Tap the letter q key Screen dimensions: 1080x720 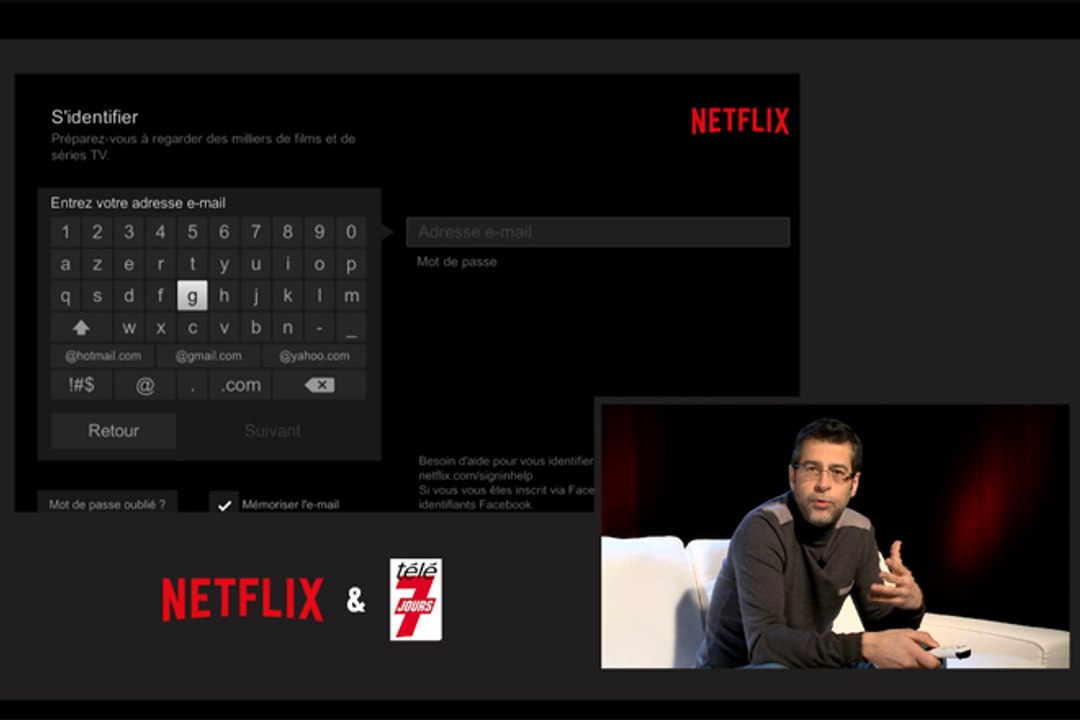click(65, 296)
